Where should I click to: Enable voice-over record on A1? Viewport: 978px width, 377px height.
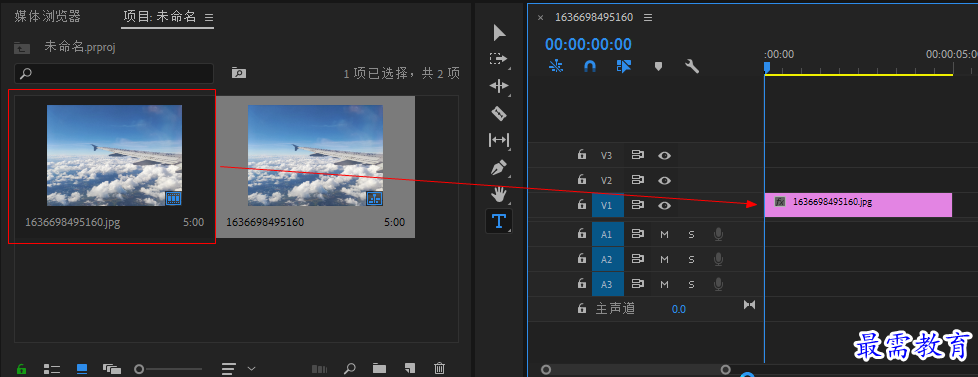(x=719, y=234)
